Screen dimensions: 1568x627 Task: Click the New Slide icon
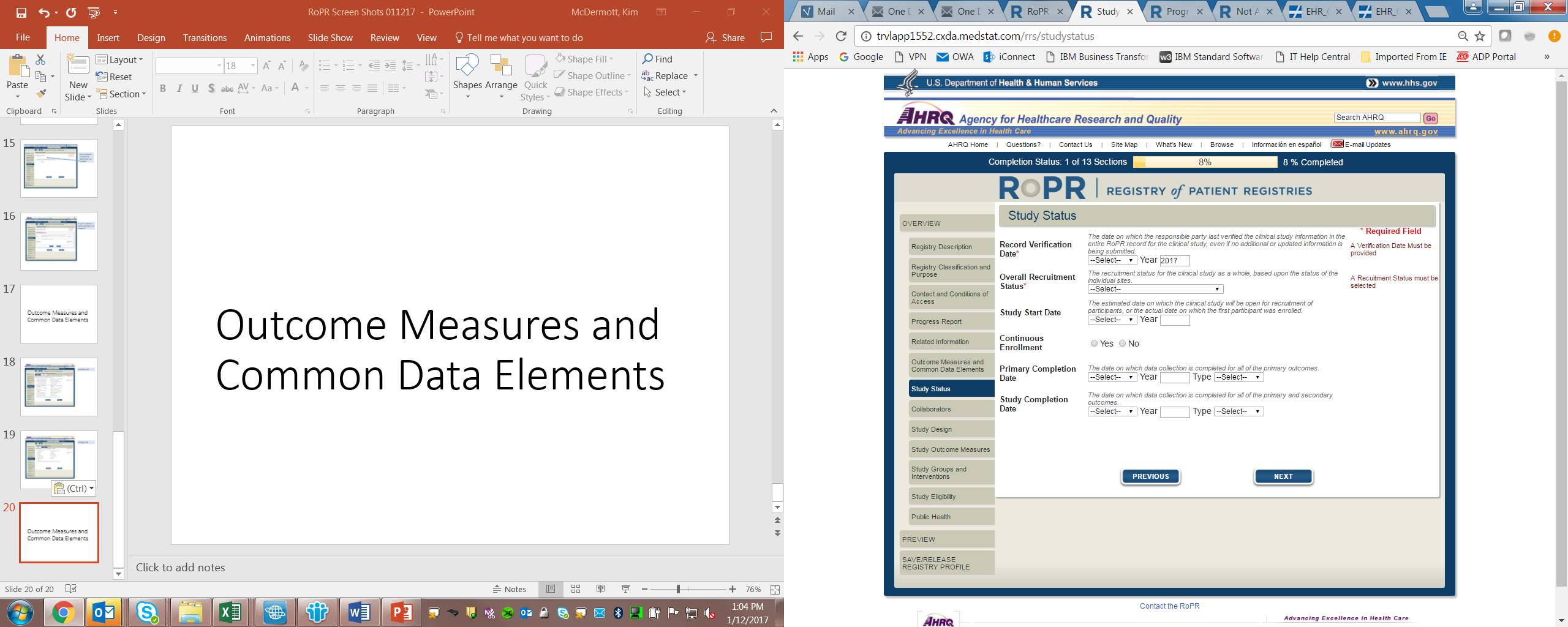click(x=78, y=66)
